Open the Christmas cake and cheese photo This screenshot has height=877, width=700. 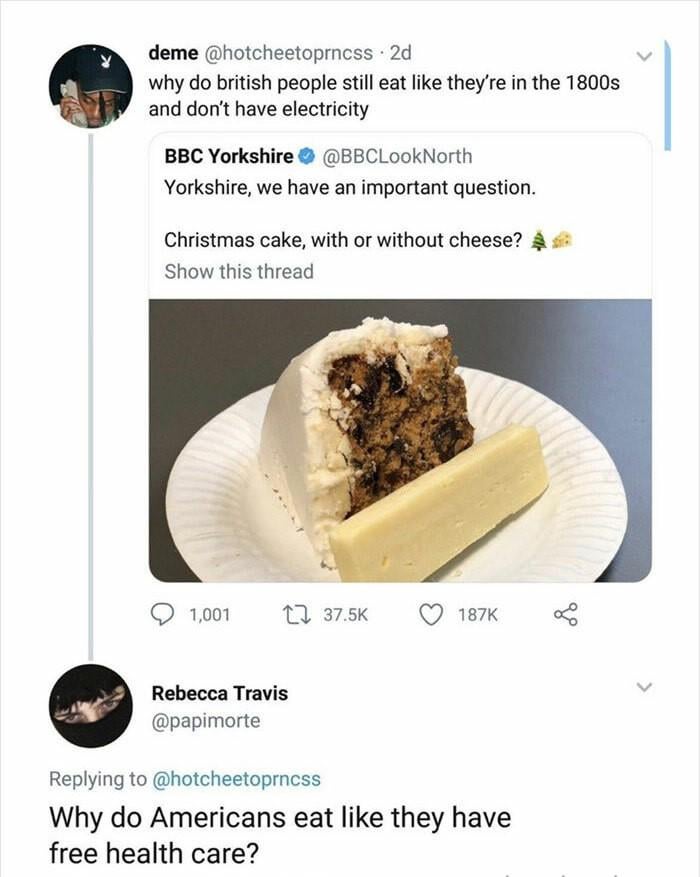click(400, 440)
